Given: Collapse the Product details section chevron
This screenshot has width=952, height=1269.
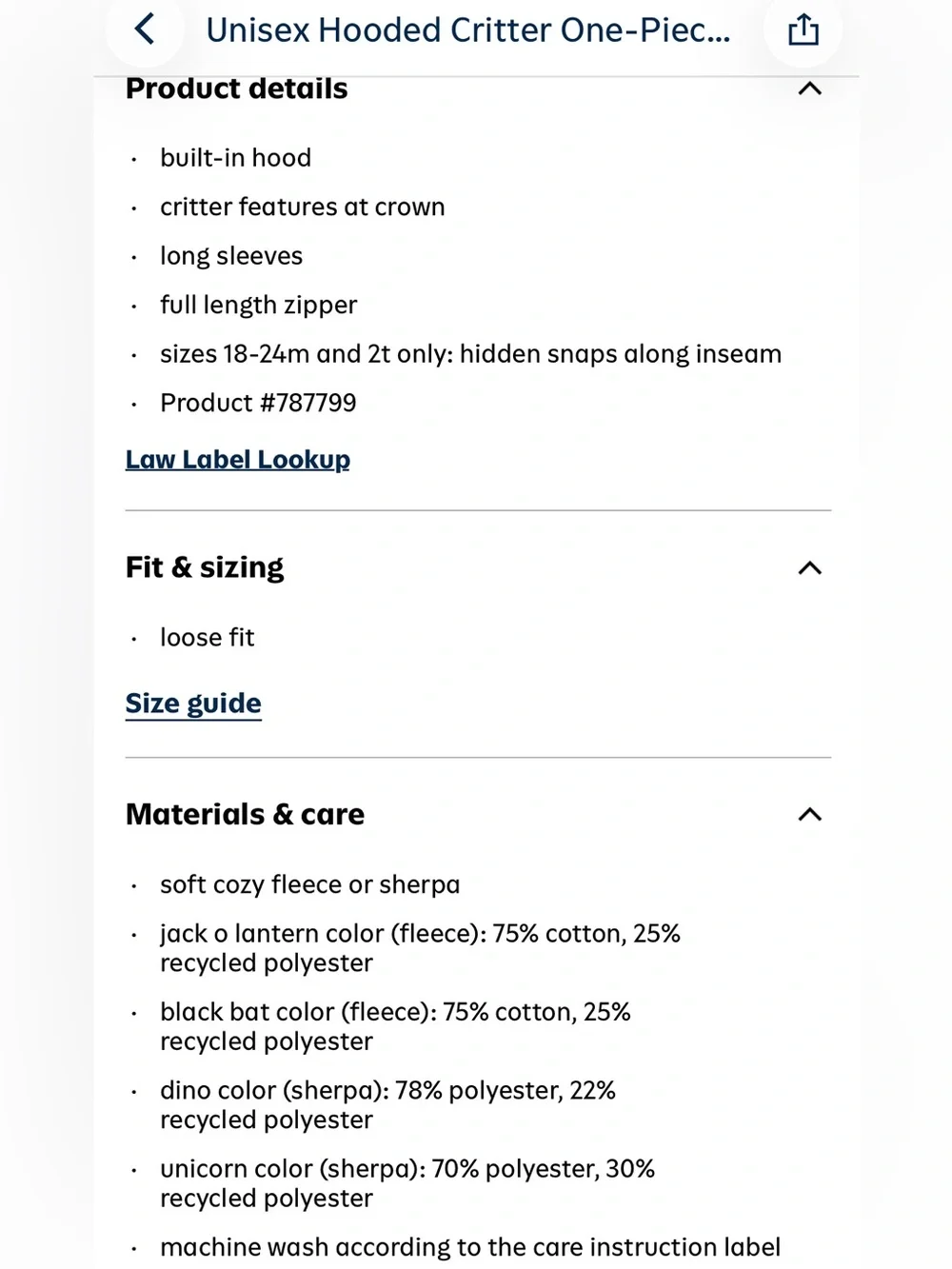Looking at the screenshot, I should tap(809, 89).
